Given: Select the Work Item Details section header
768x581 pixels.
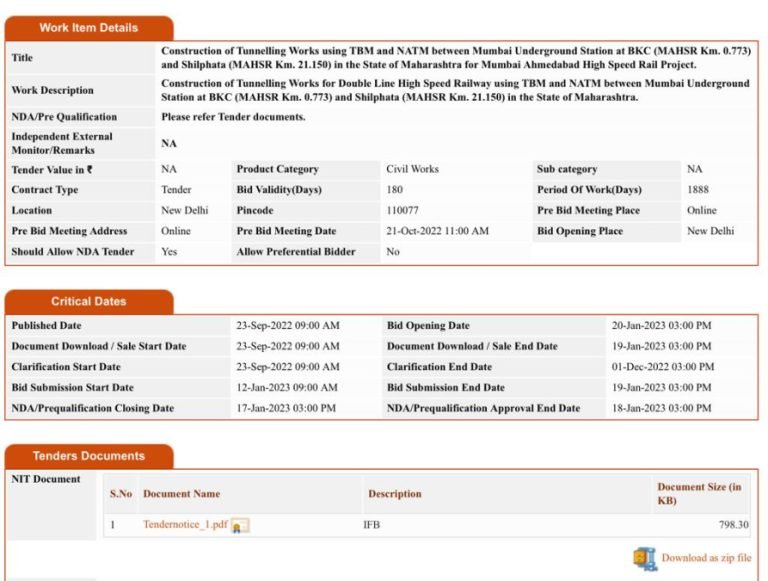Looking at the screenshot, I should 89,28.
